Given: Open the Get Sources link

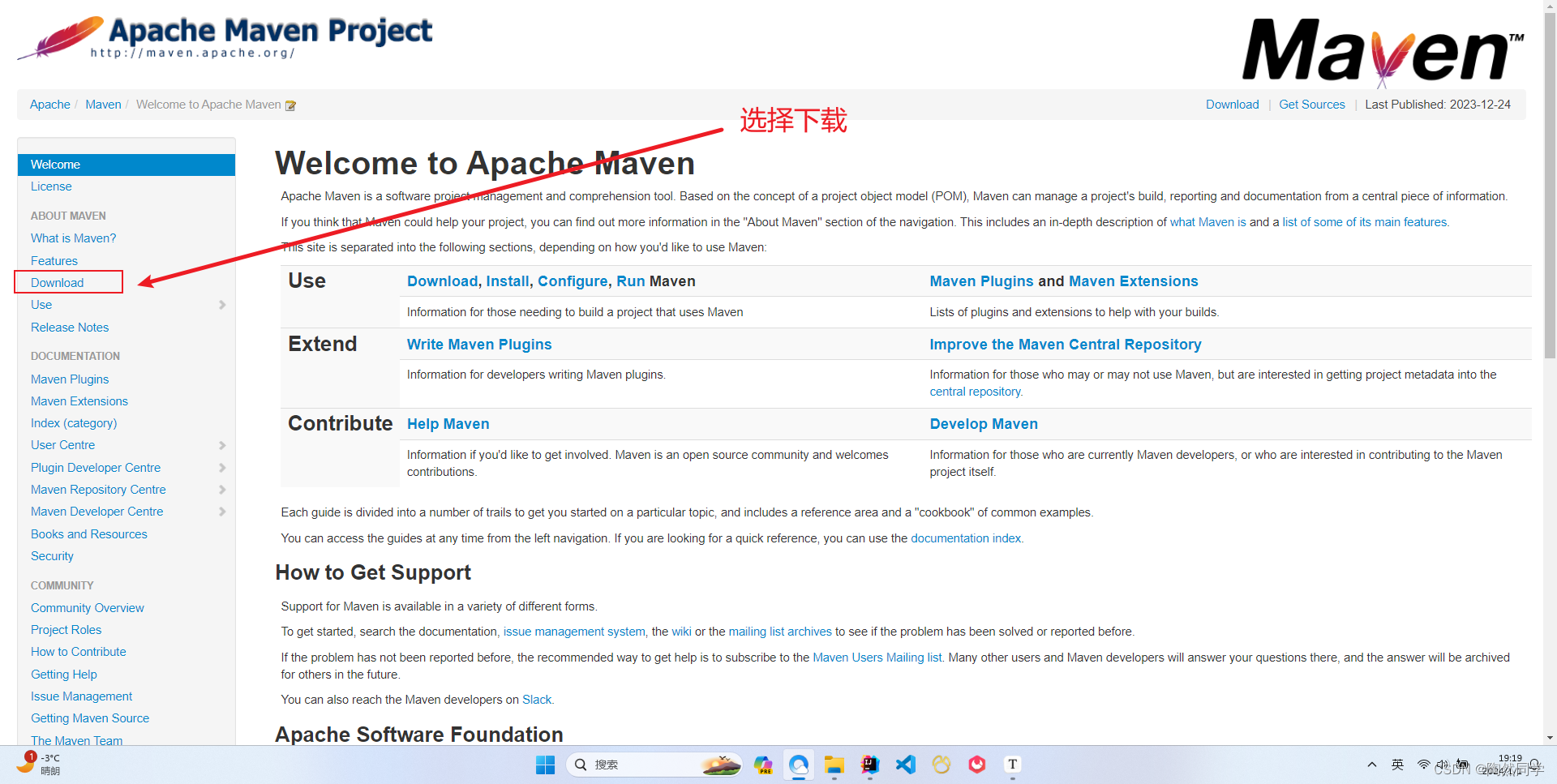Looking at the screenshot, I should point(1311,104).
